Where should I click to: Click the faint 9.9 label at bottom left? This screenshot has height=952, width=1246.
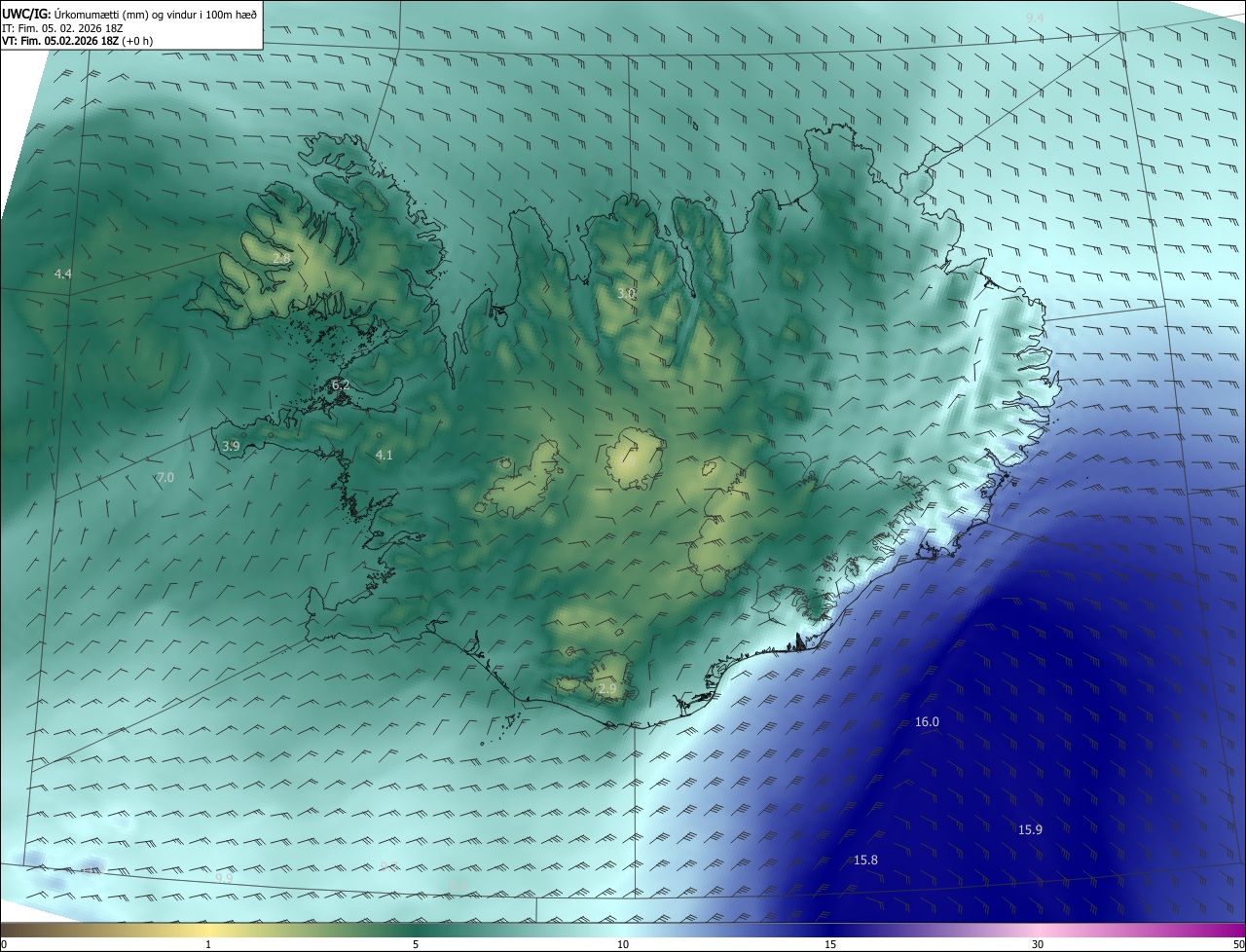point(224,878)
